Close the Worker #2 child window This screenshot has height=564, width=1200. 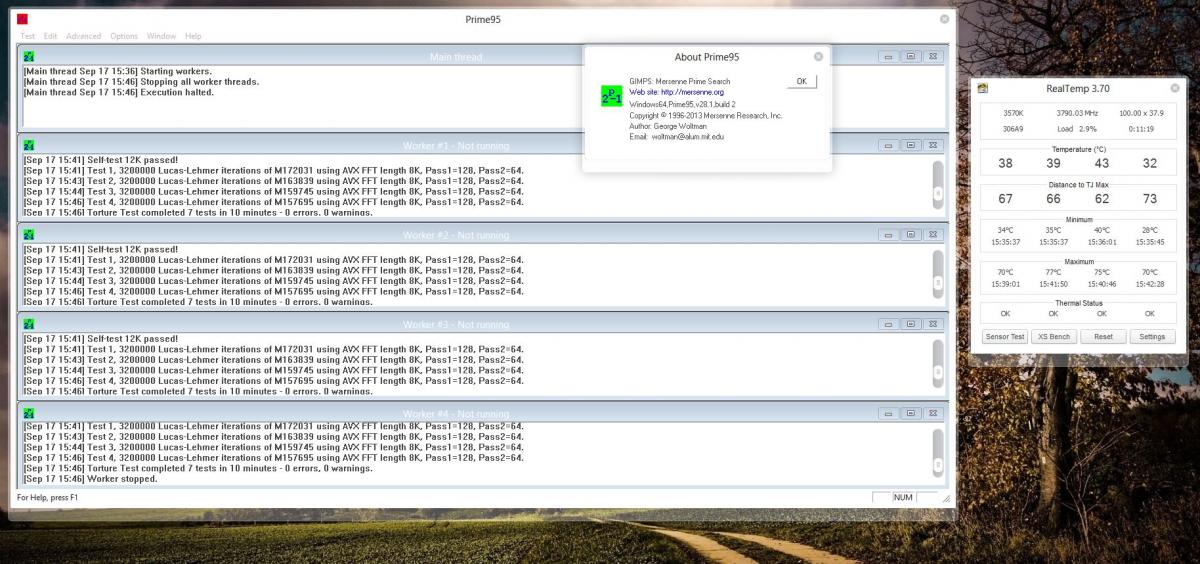(x=932, y=235)
